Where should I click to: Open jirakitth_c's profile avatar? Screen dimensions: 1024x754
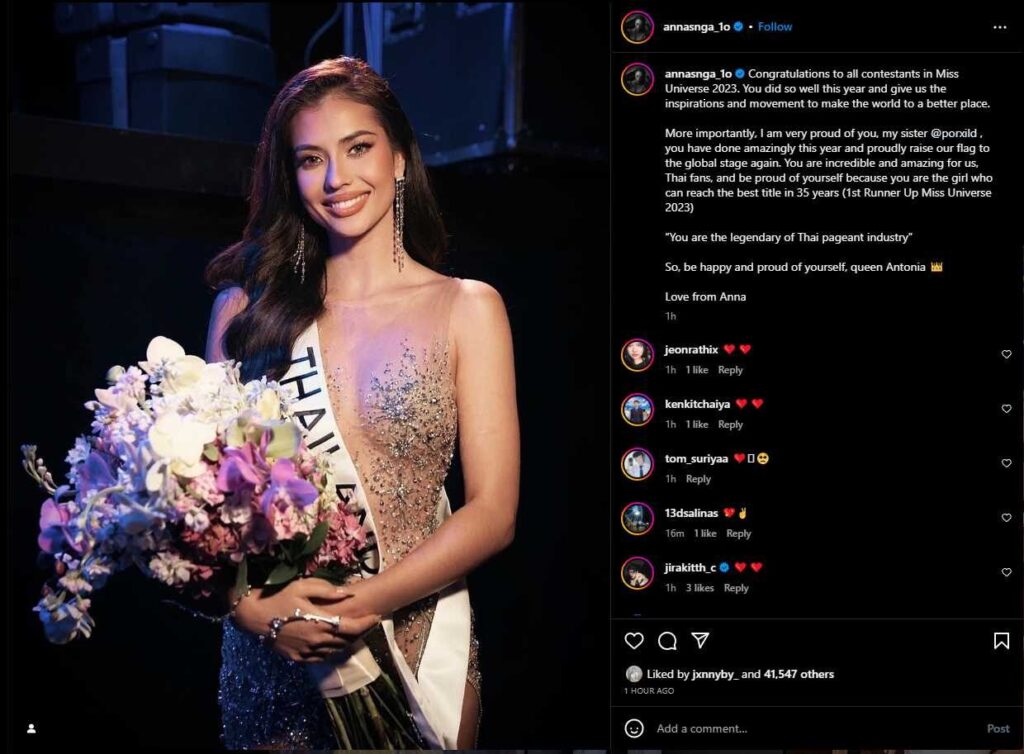click(x=637, y=573)
